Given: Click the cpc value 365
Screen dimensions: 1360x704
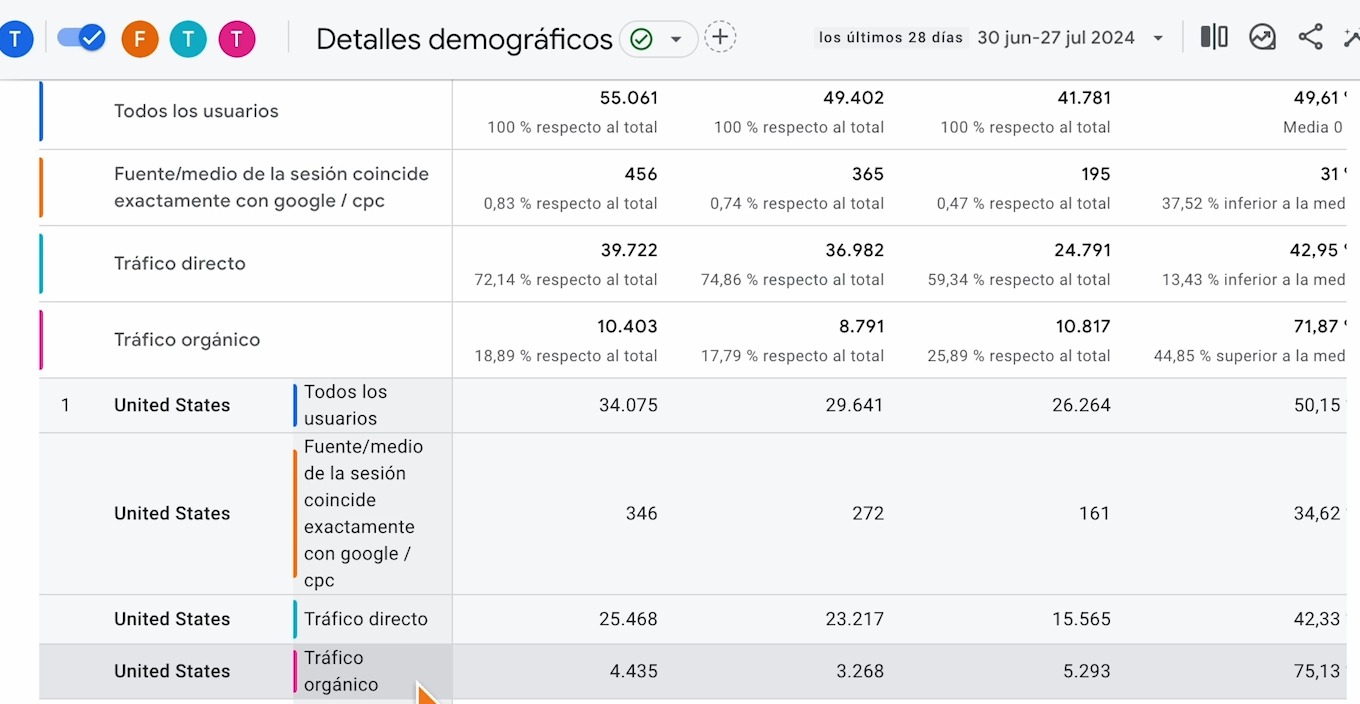Looking at the screenshot, I should tap(868, 174).
